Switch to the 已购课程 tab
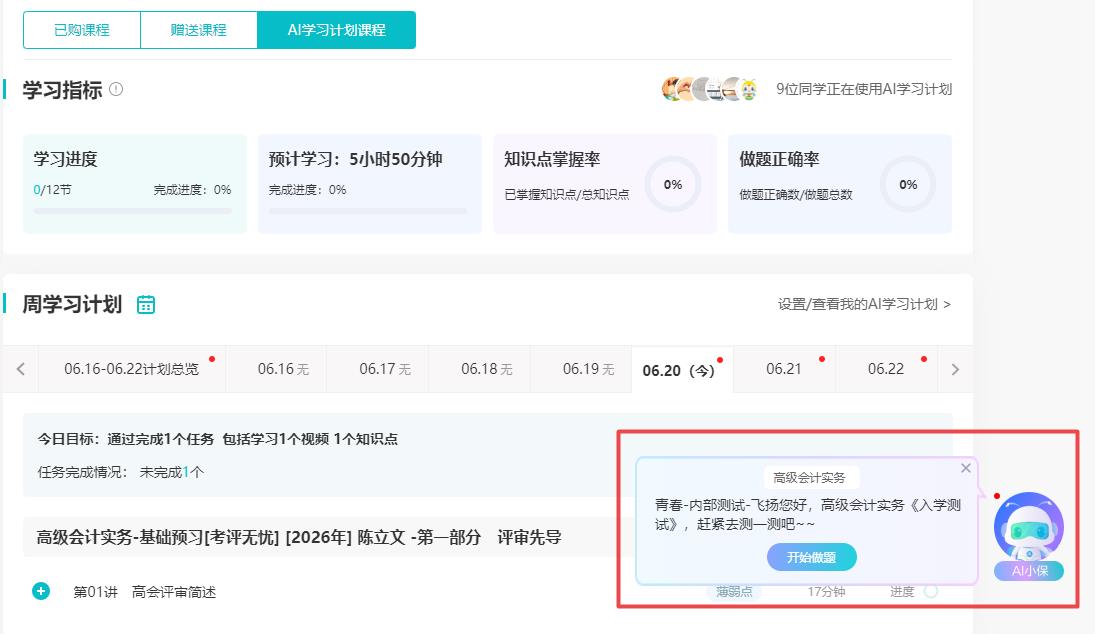 tap(82, 30)
